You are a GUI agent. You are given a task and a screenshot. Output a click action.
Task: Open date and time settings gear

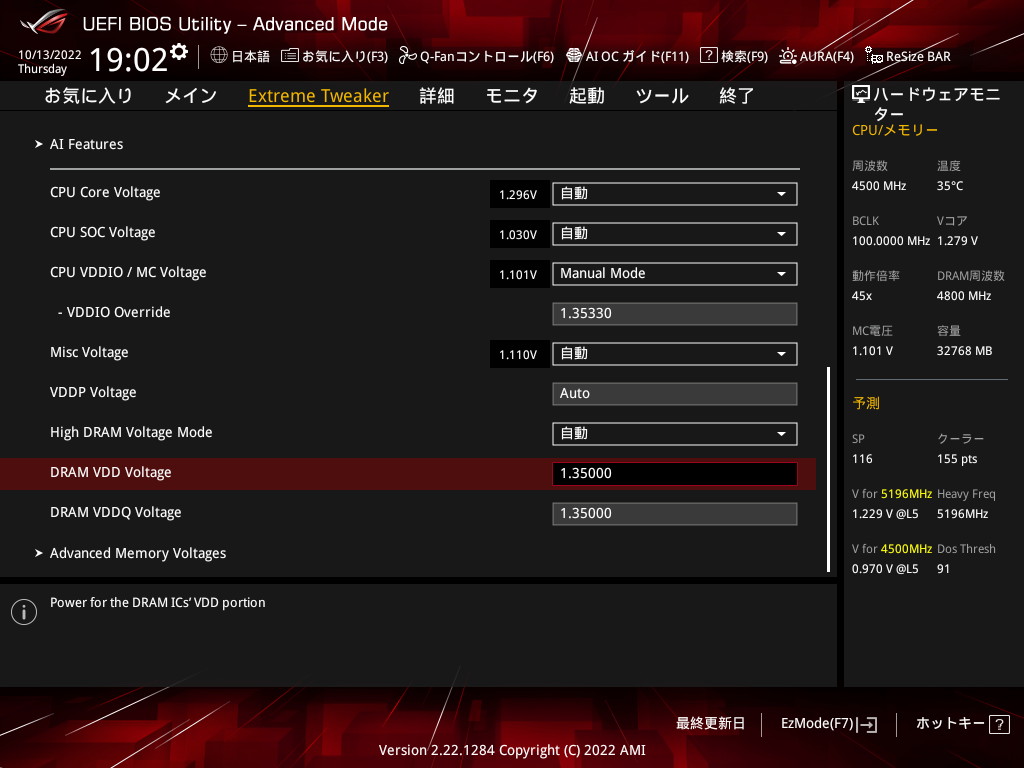(179, 52)
